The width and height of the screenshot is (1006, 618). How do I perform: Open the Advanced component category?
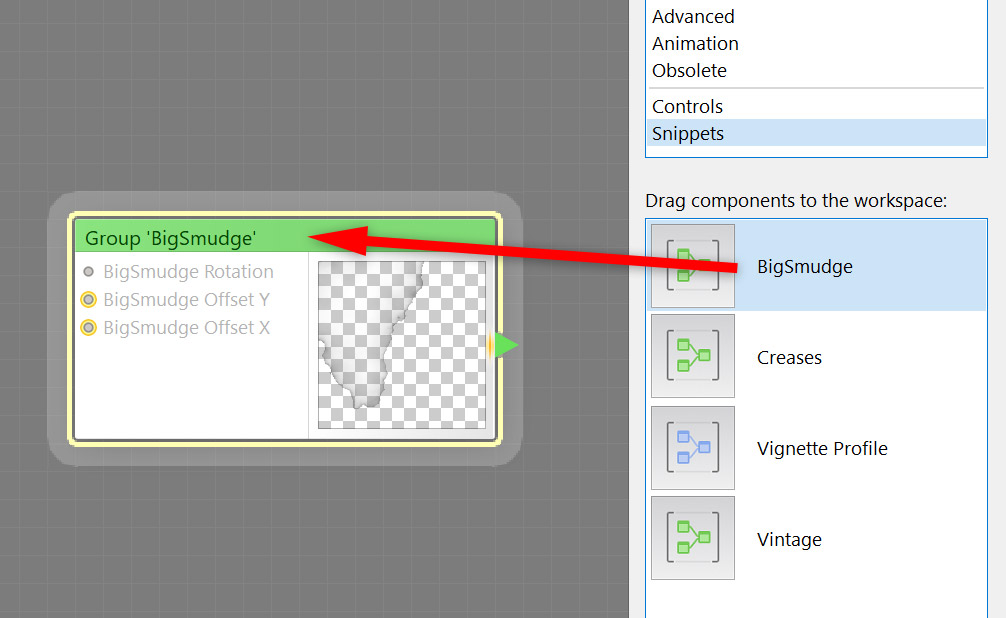(x=693, y=17)
